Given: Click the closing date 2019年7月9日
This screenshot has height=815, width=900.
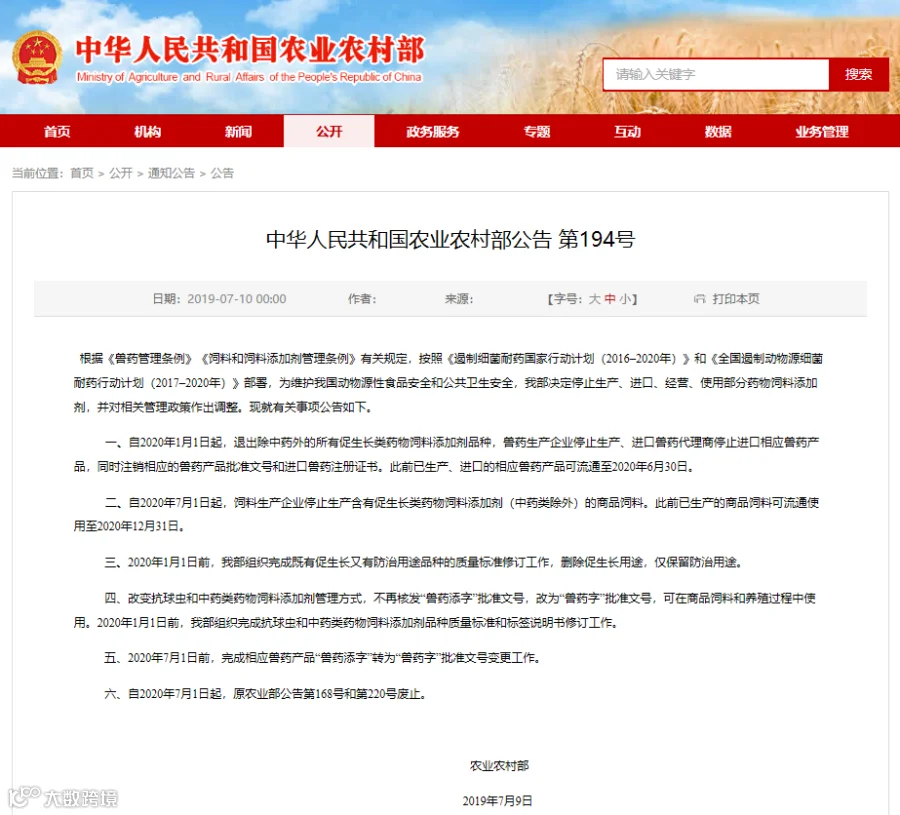Looking at the screenshot, I should [x=498, y=801].
